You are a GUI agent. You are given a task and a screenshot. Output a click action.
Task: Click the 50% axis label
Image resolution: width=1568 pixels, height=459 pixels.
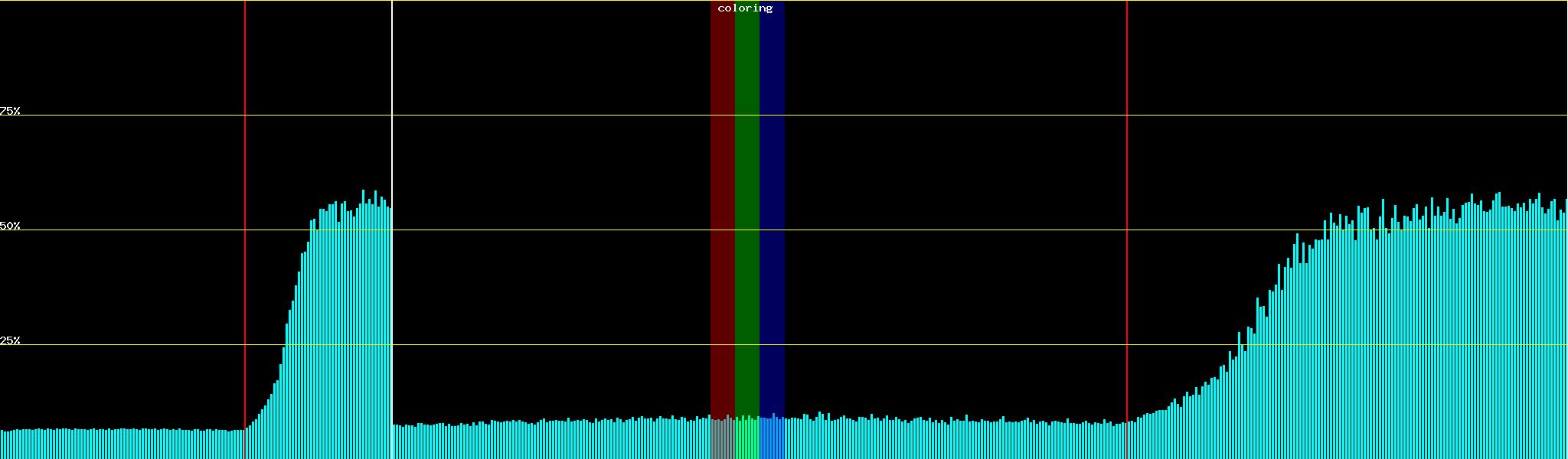click(10, 226)
